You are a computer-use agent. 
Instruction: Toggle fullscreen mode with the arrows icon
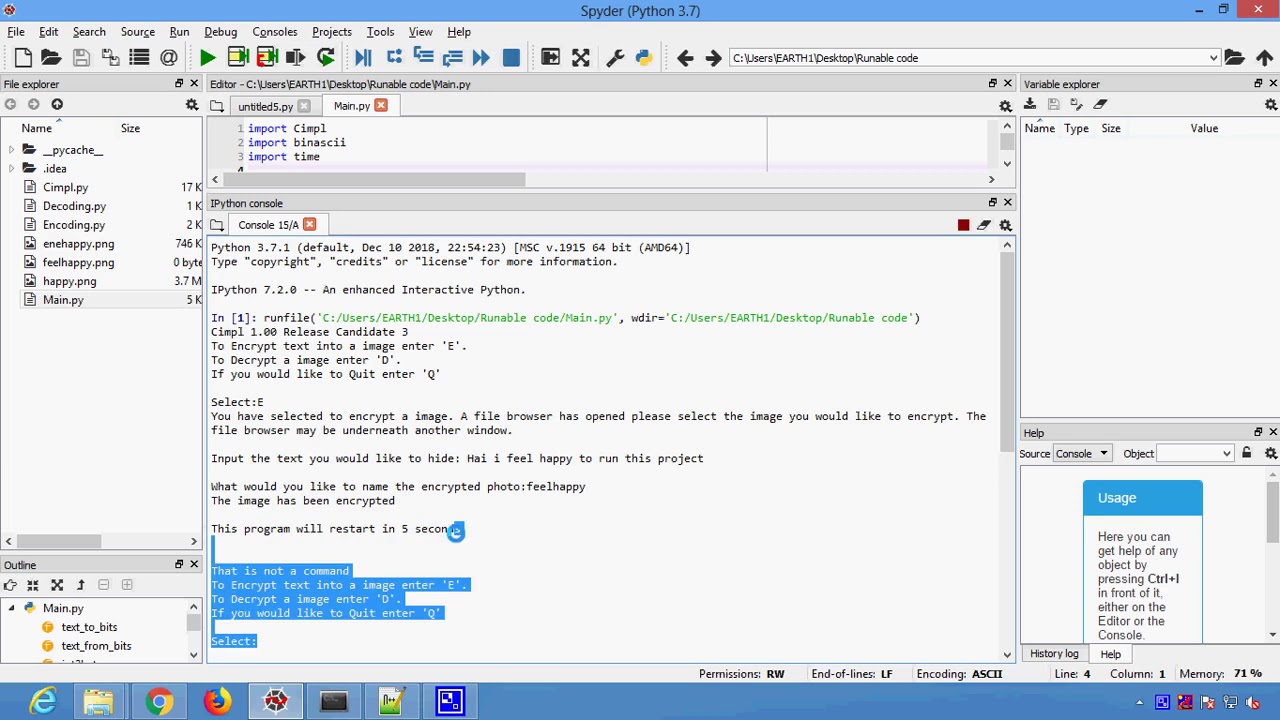point(580,58)
